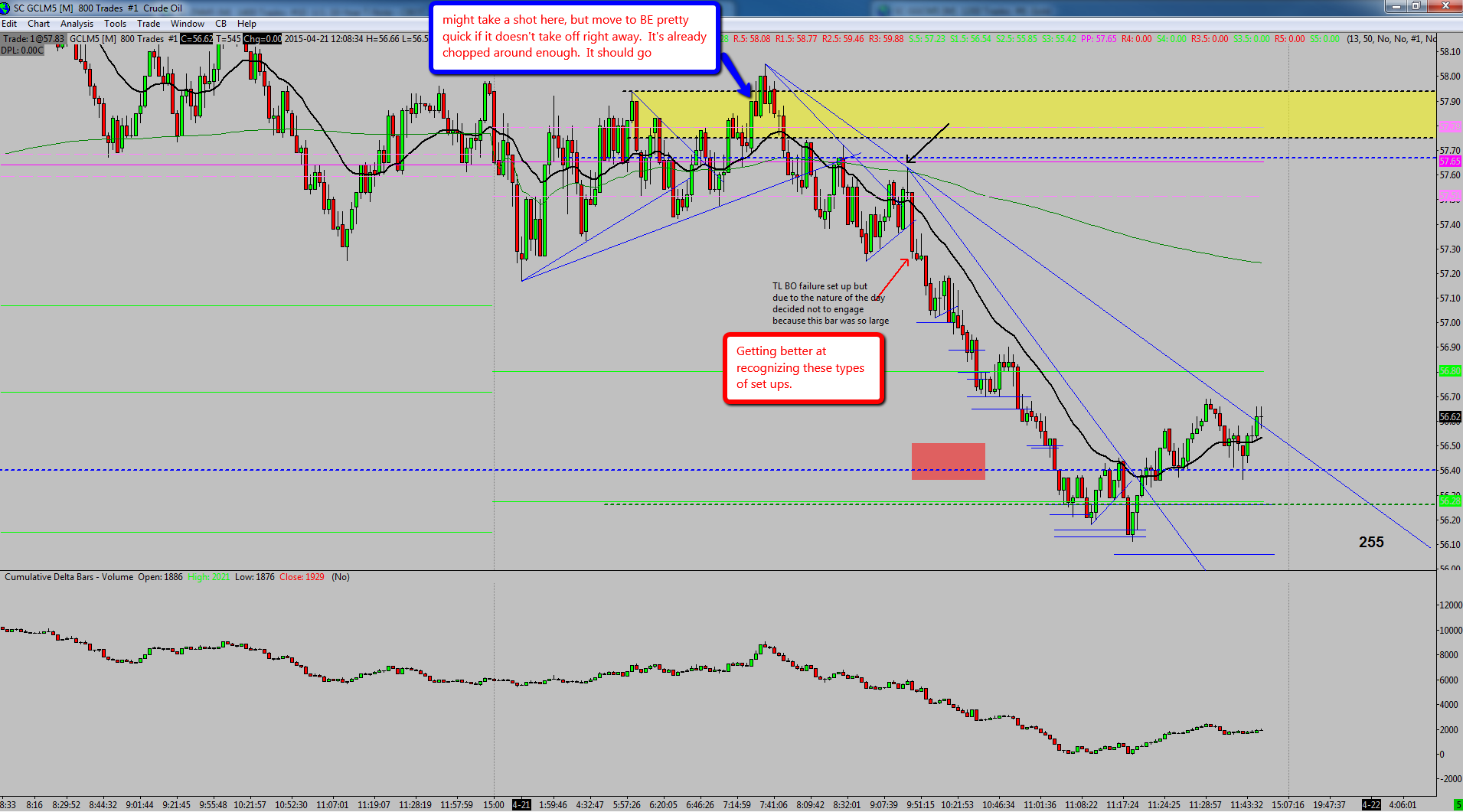
Task: Close the Sierra Chart window
Action: tap(1444, 6)
